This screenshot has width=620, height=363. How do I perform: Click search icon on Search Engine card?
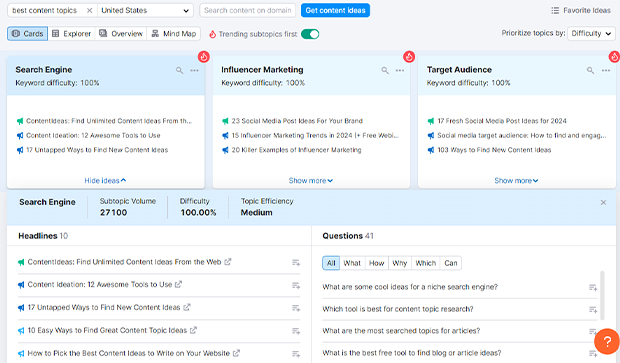point(180,70)
